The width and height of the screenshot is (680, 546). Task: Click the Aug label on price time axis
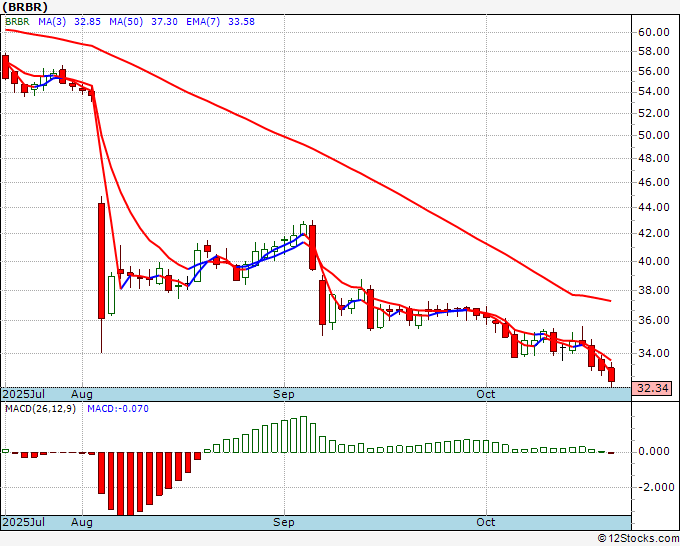coord(82,394)
